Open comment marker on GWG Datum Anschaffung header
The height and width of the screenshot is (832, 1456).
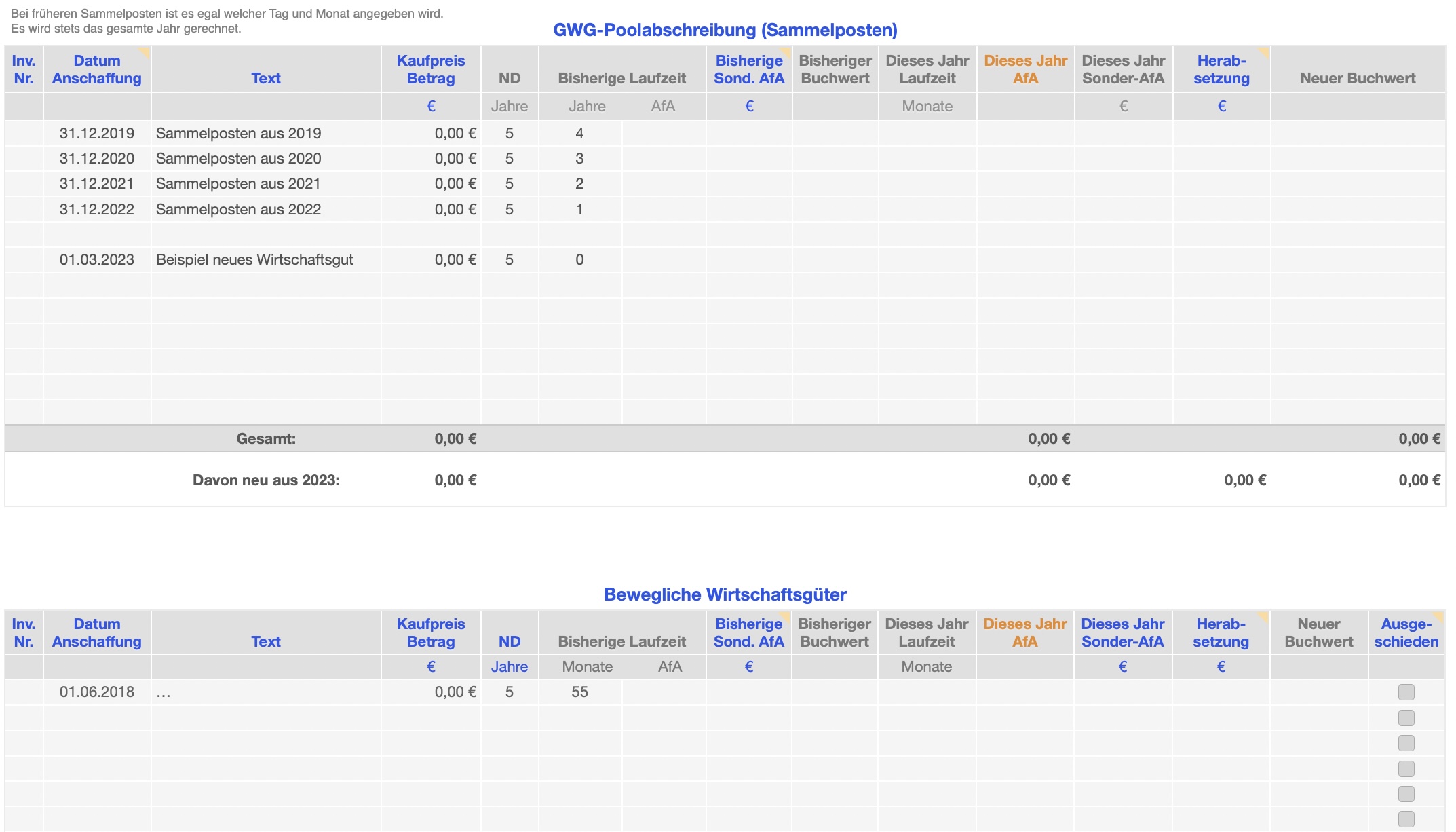145,51
